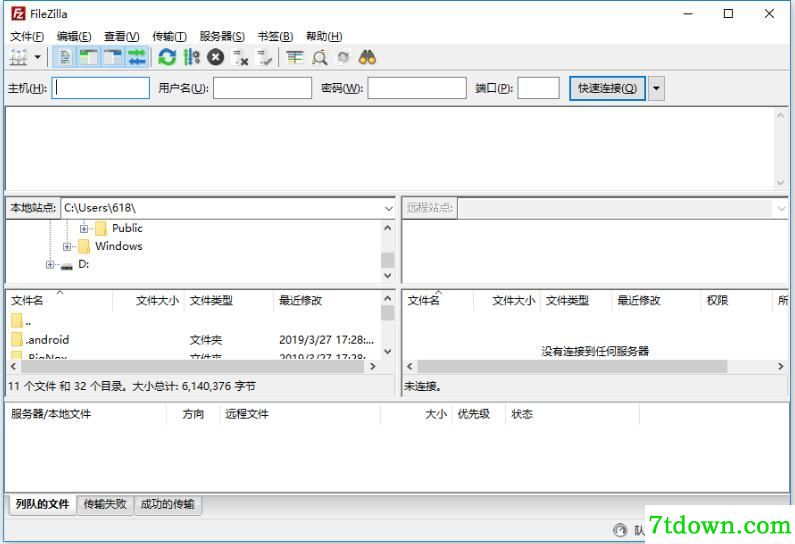The height and width of the screenshot is (544, 795).
Task: Select the Windows folder
Action: click(x=119, y=246)
